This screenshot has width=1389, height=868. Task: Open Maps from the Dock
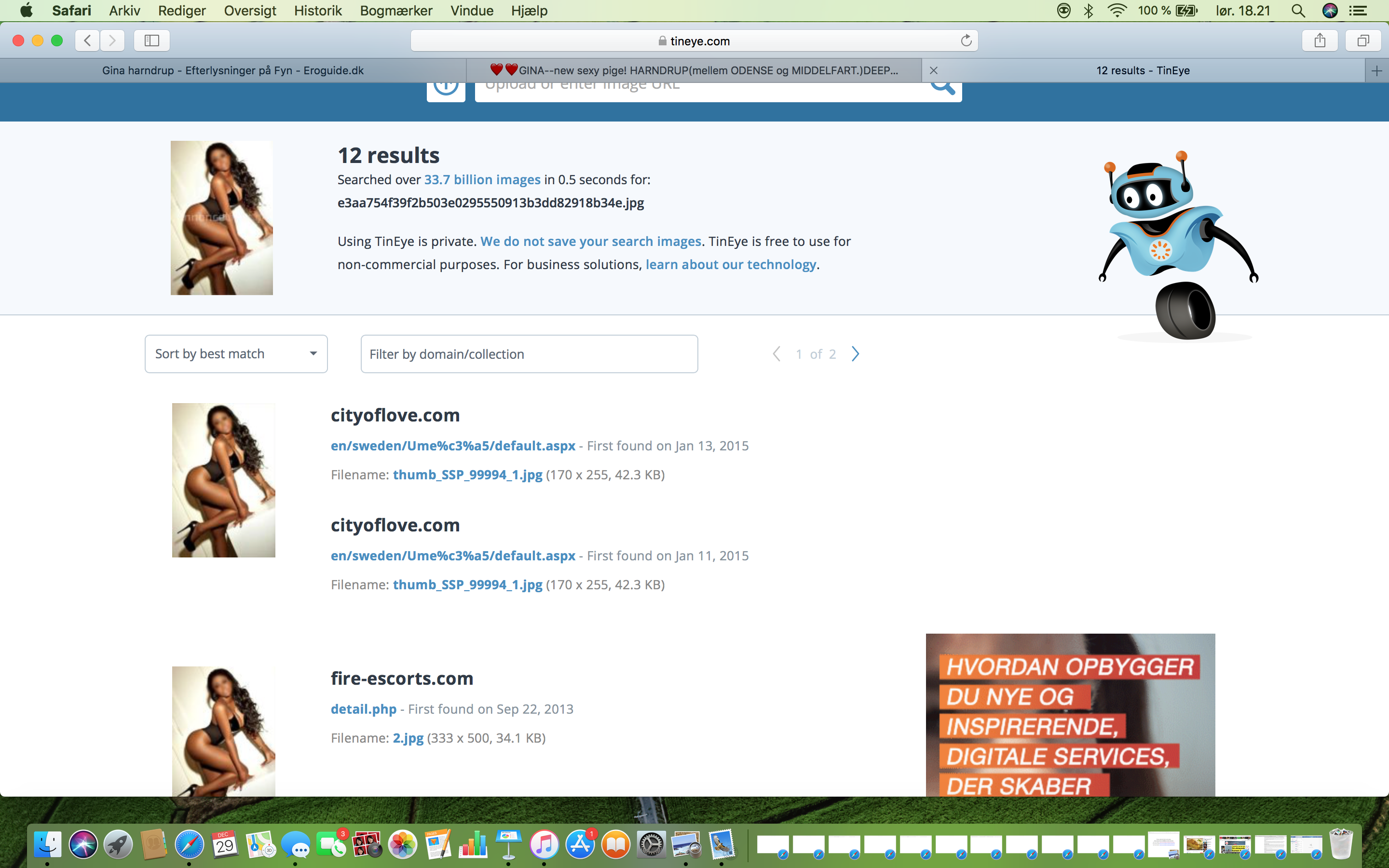pos(260,844)
